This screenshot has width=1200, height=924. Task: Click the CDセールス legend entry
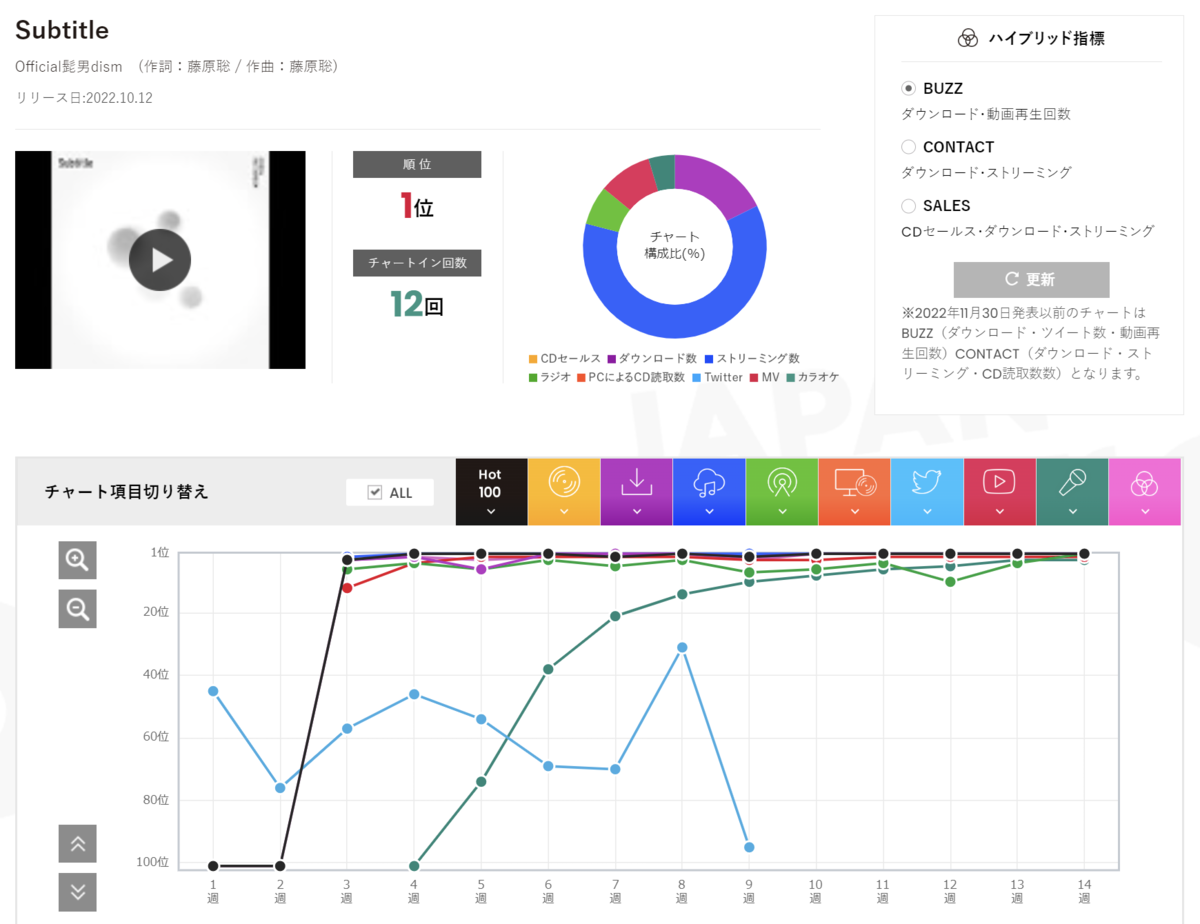point(565,358)
